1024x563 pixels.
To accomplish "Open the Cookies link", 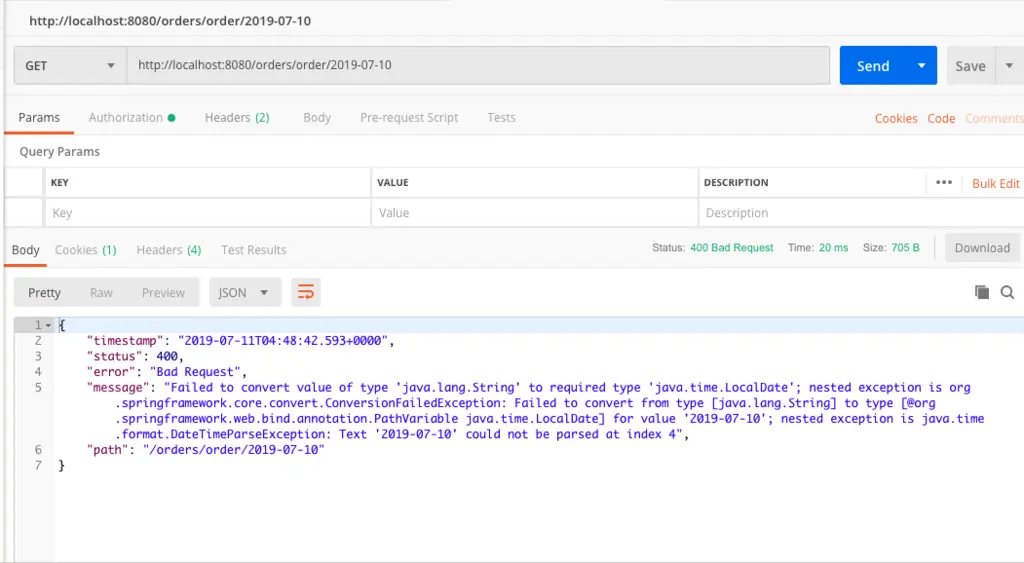I will [896, 118].
